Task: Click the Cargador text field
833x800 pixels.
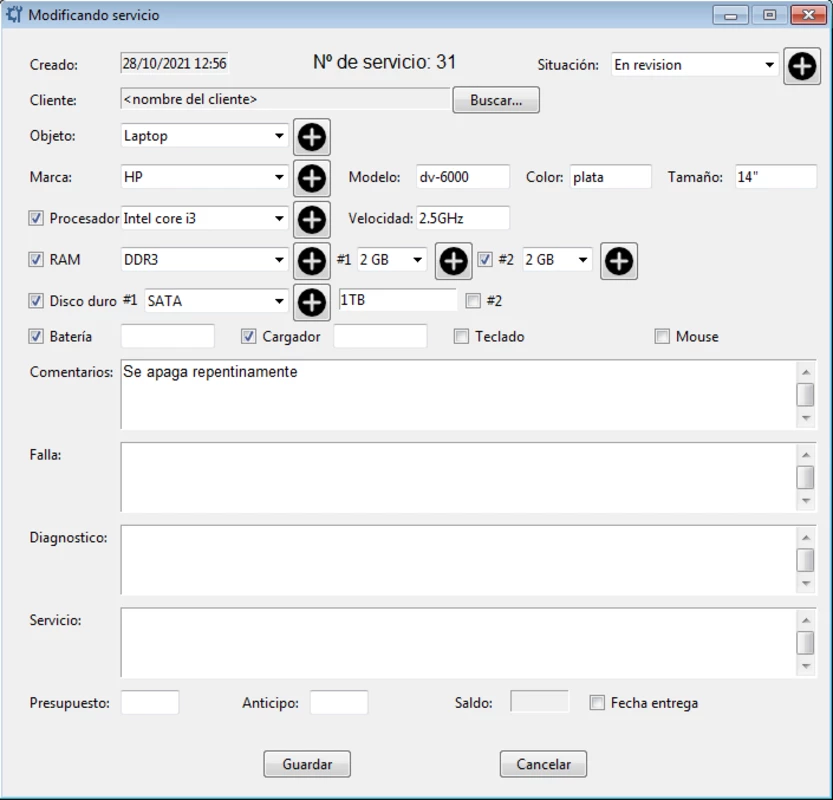Action: tap(380, 337)
